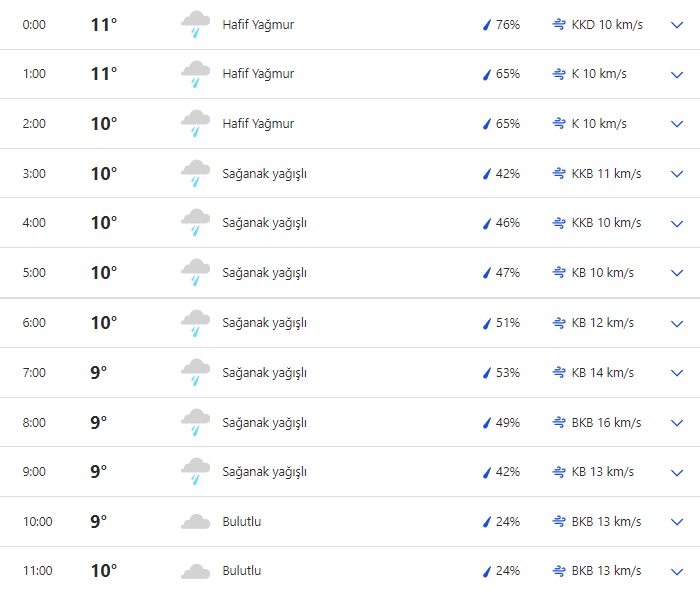700x594 pixels.
Task: Click the rain cloud icon at 0:00
Action: (195, 25)
